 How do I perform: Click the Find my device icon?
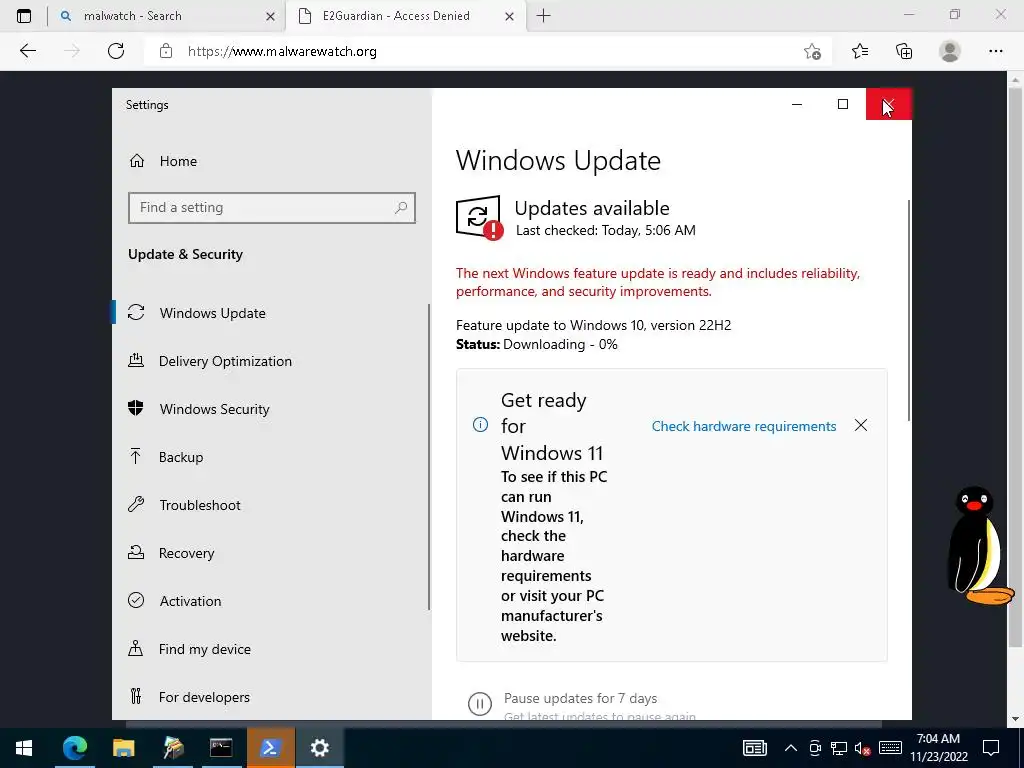click(x=136, y=648)
